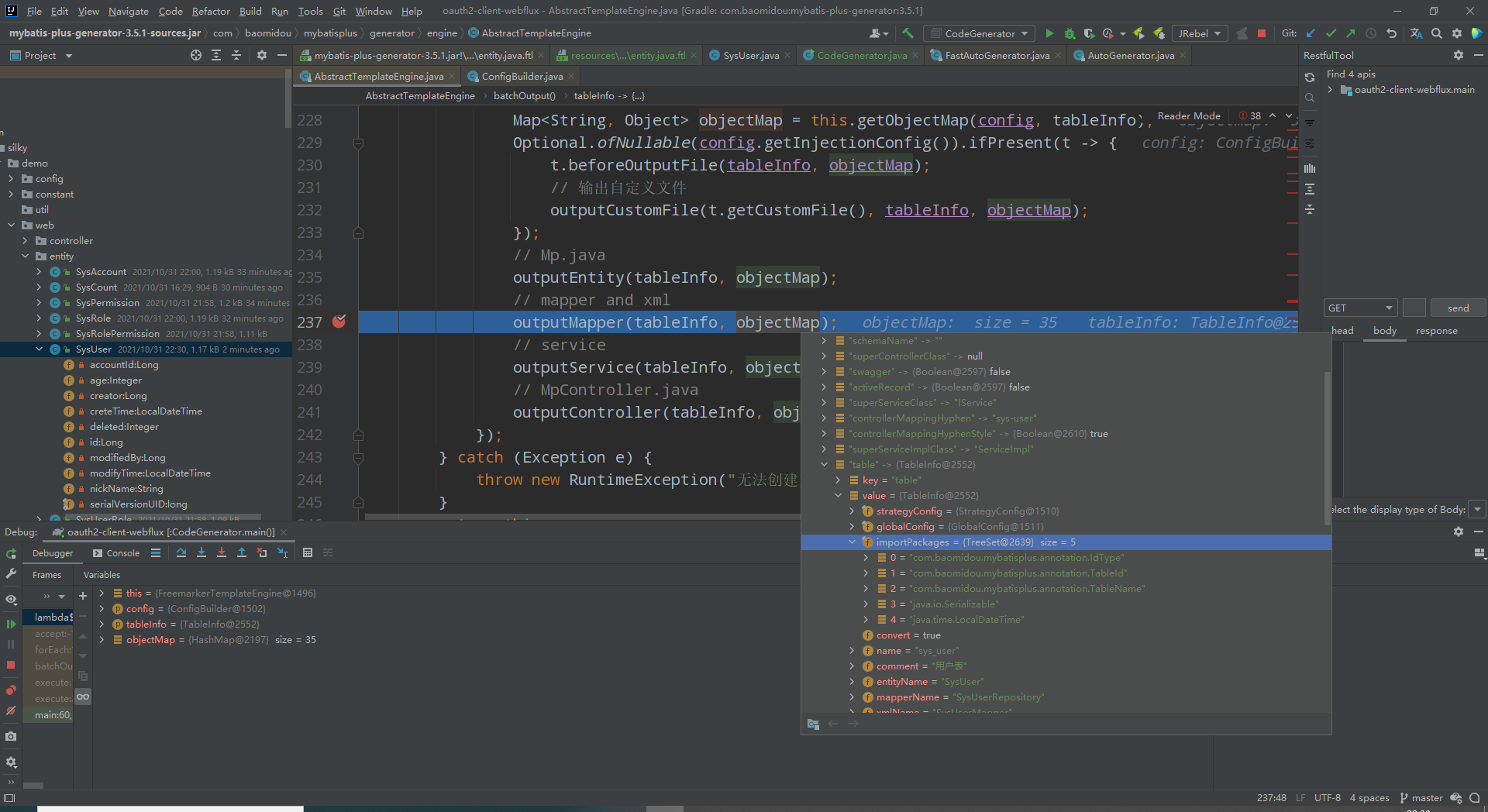Screen dimensions: 1488x812
Task: Open the Navigate menu
Action: pos(128,11)
